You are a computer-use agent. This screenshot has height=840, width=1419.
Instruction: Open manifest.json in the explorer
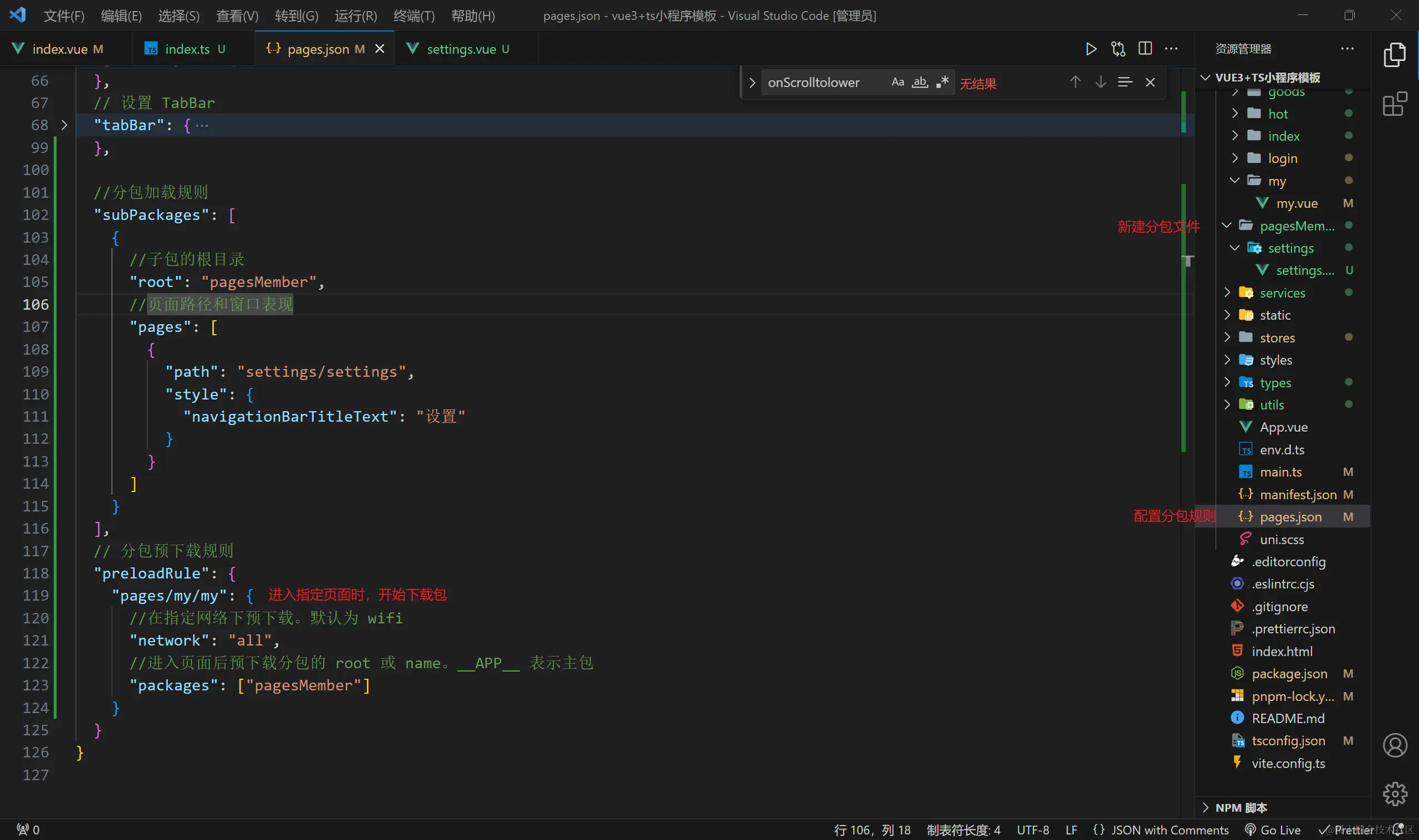(x=1298, y=494)
